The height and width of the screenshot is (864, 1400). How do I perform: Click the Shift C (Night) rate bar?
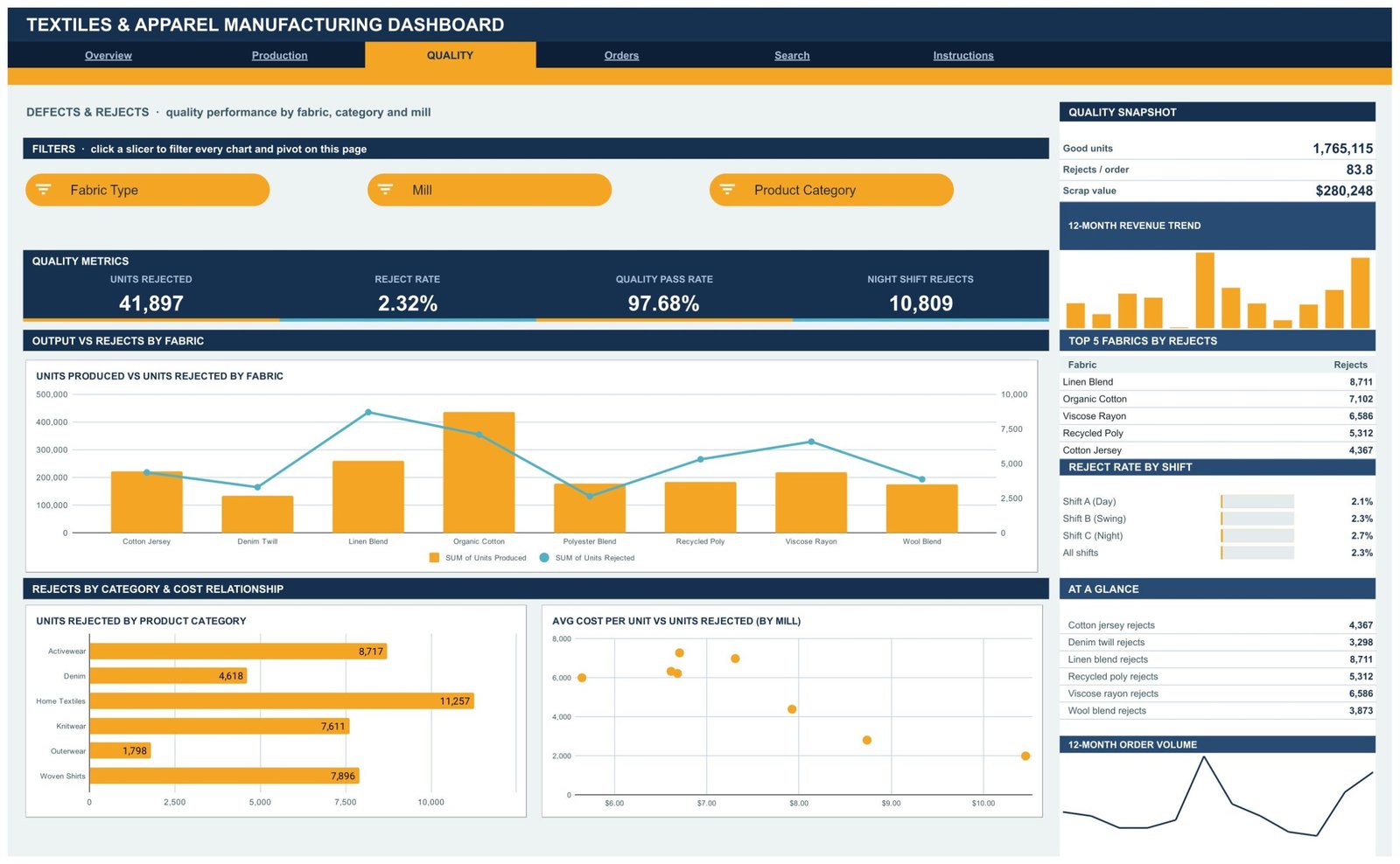[x=1257, y=536]
